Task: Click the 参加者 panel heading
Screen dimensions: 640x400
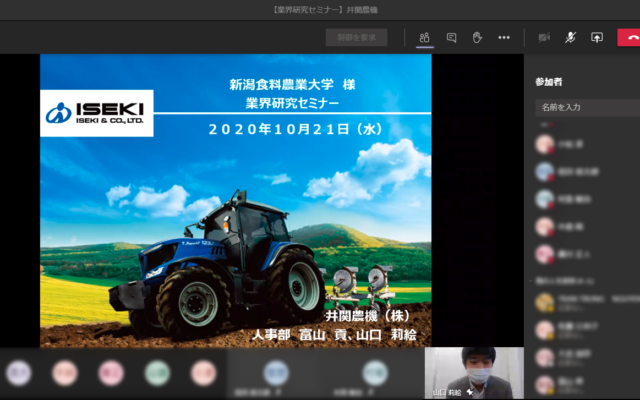Action: click(x=549, y=82)
